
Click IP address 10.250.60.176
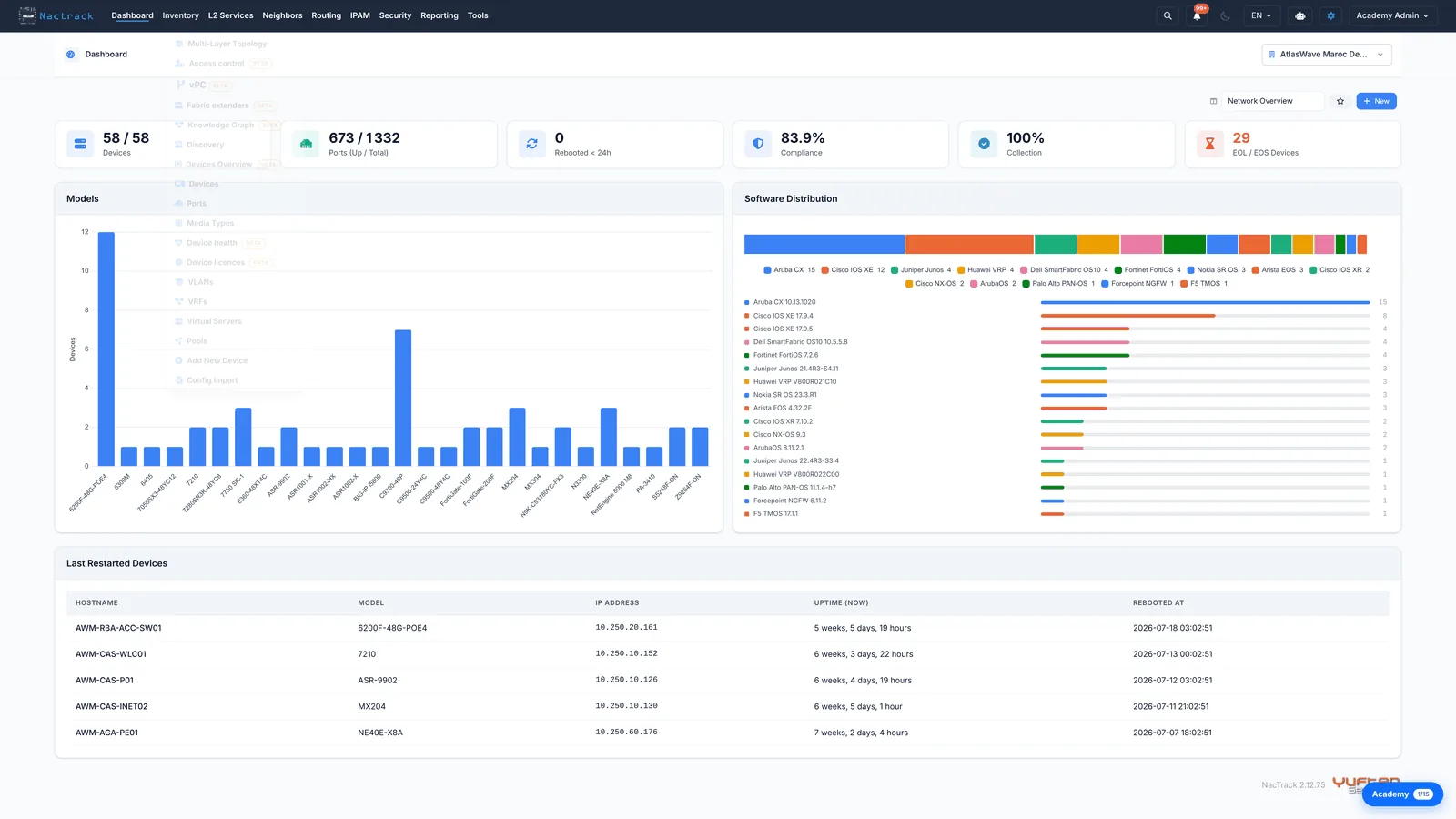(627, 733)
